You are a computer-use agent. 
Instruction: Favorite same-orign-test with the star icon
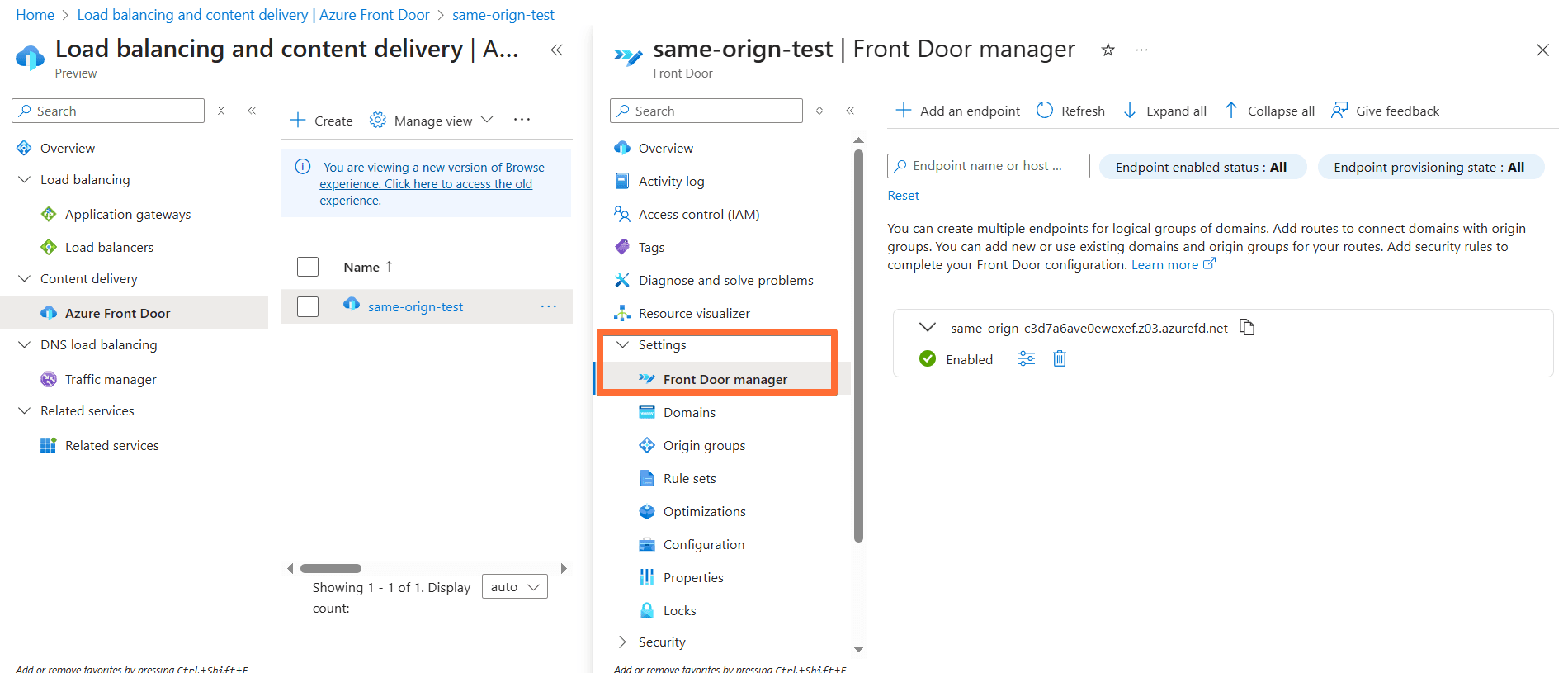(1108, 50)
